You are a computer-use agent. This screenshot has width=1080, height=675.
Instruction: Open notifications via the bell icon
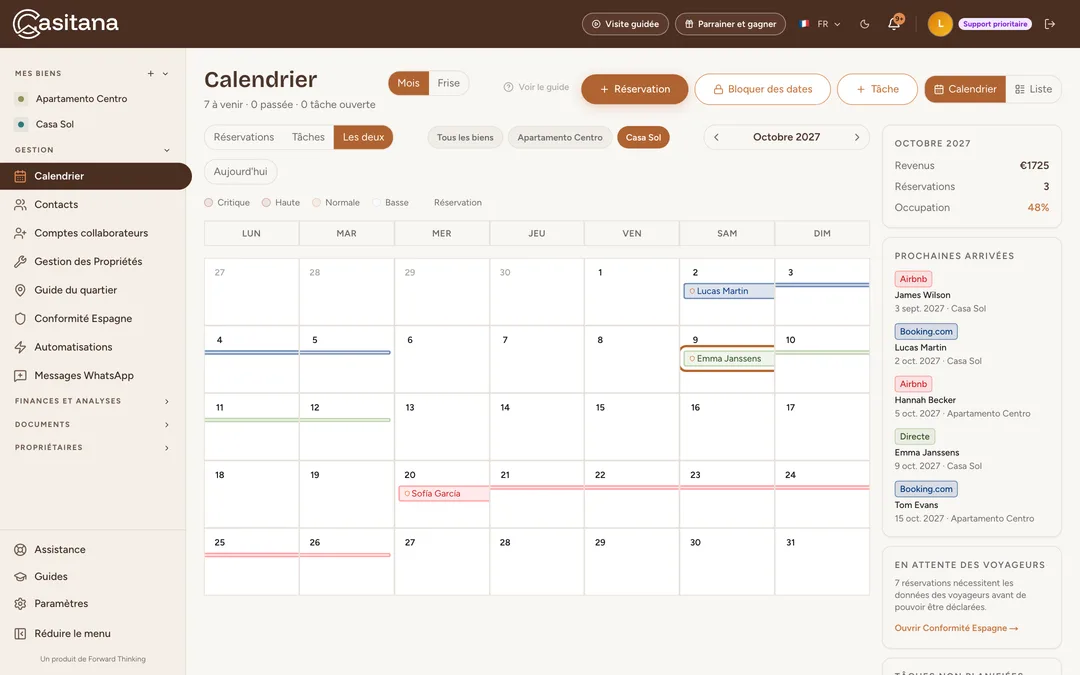pos(894,24)
